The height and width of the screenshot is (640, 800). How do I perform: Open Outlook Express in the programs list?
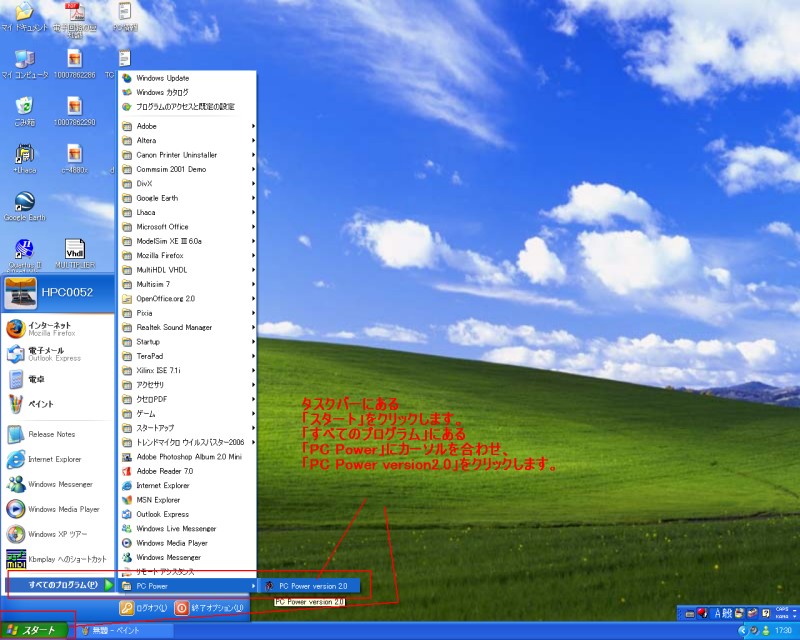(187, 514)
